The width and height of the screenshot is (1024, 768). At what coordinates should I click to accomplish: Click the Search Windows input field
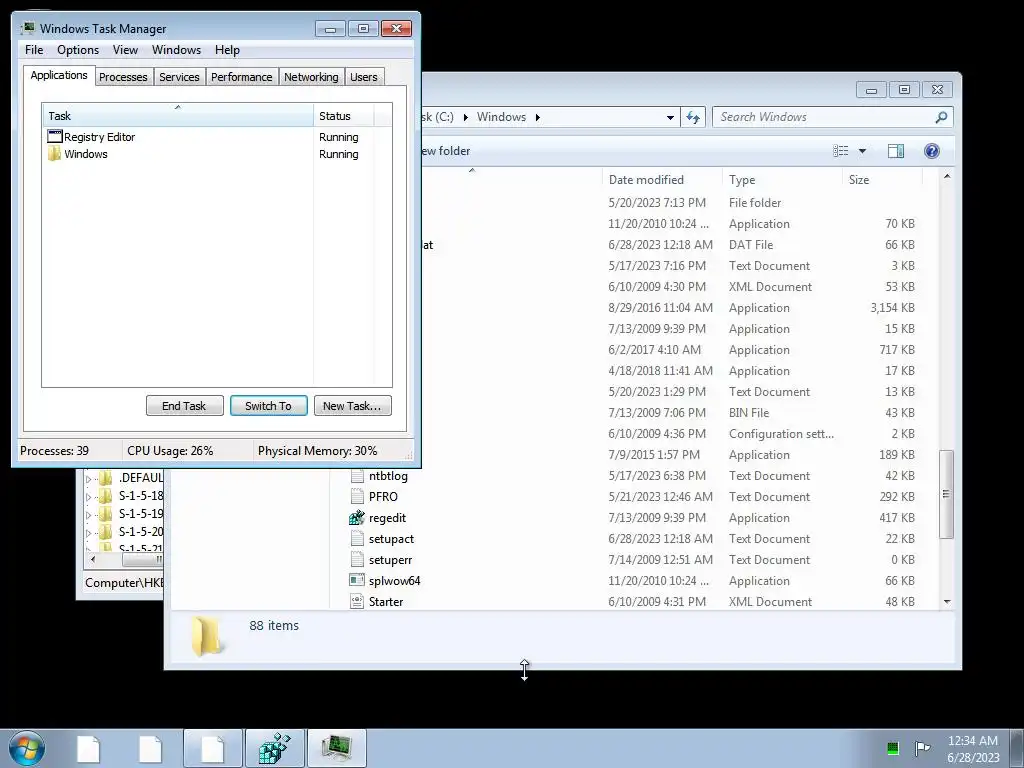(x=825, y=117)
